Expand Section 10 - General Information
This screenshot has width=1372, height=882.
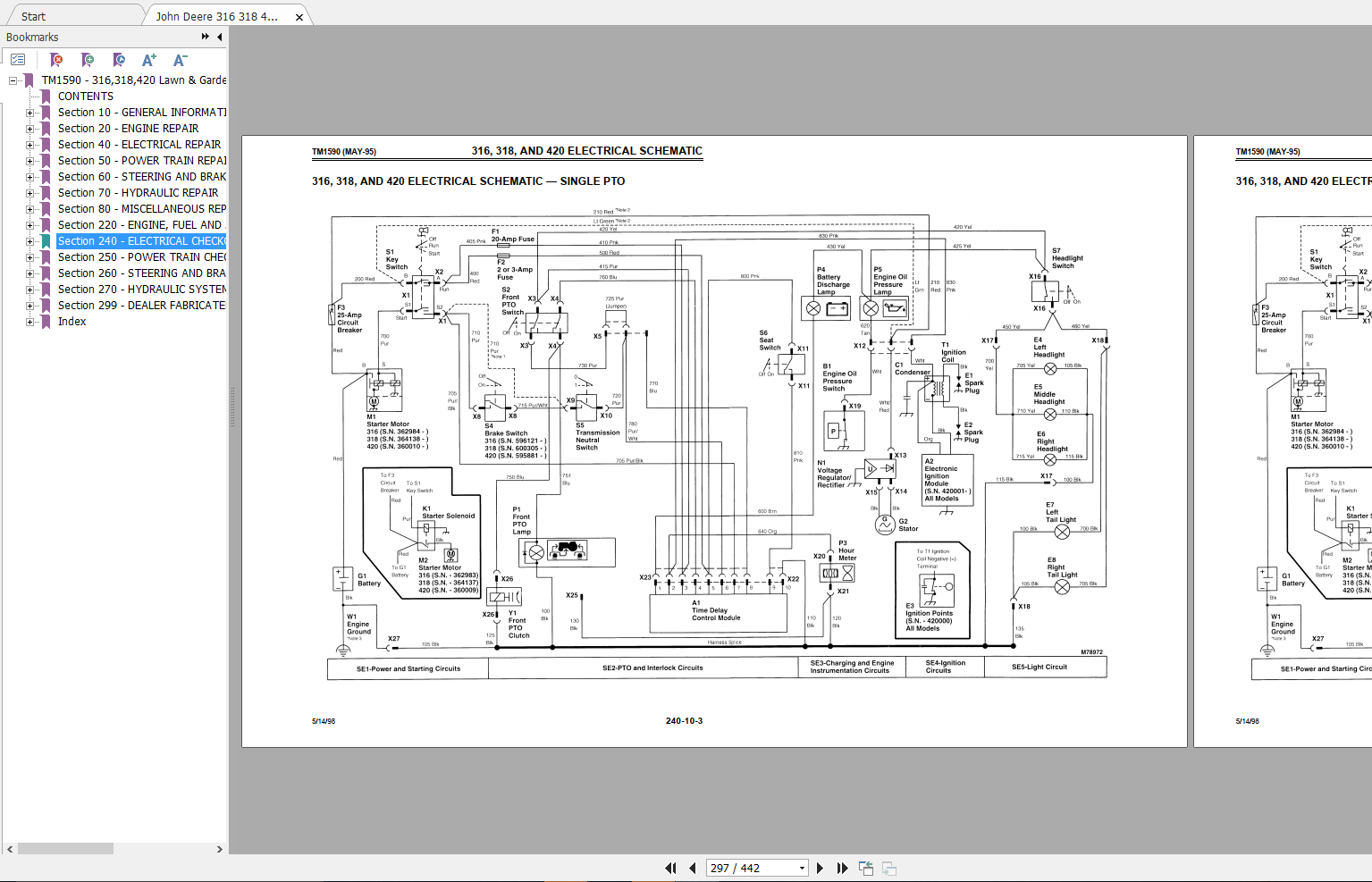29,113
